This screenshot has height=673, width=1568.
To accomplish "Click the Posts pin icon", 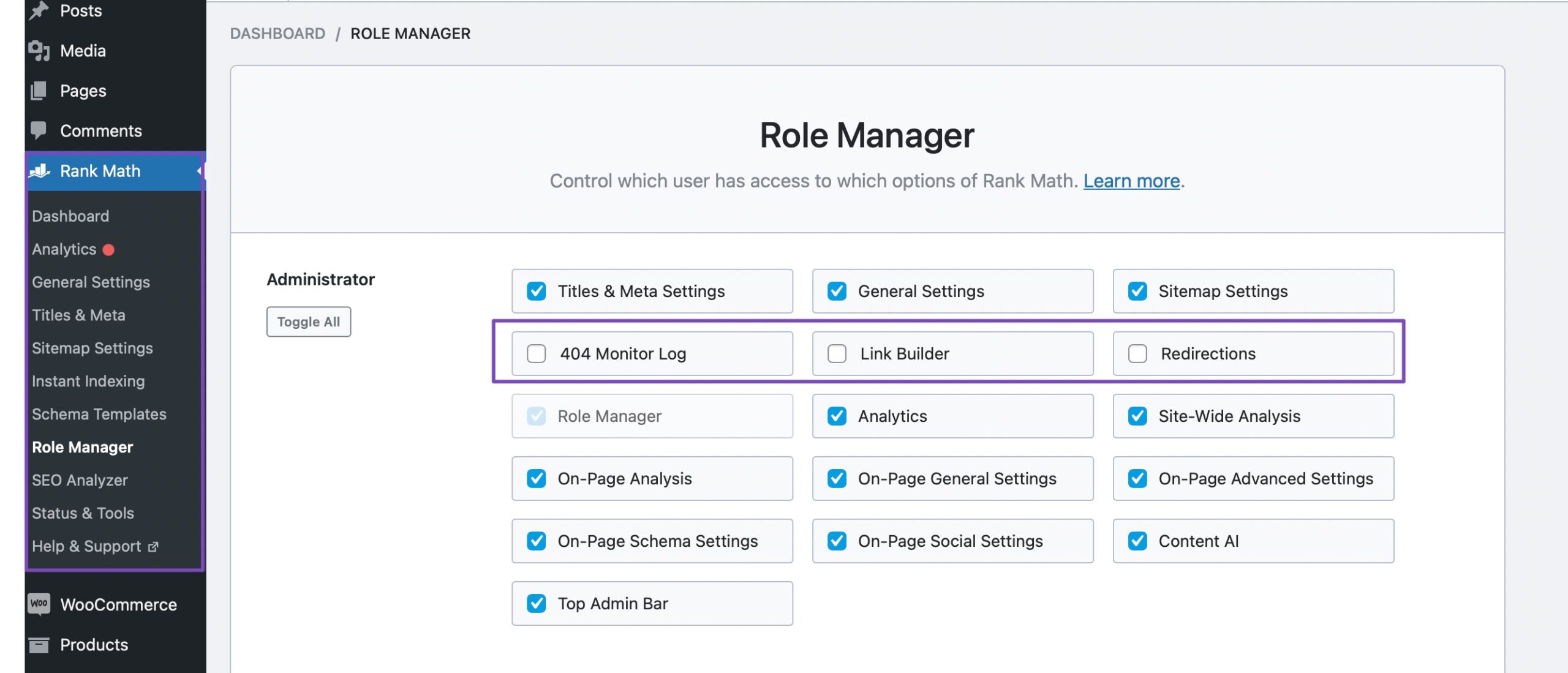I will click(39, 10).
